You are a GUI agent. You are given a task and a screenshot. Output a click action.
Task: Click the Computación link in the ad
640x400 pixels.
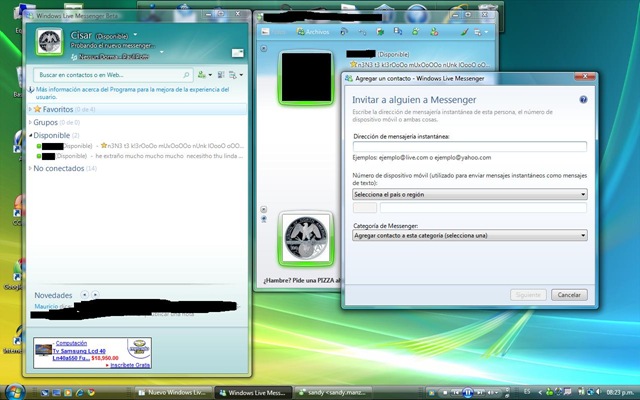[x=71, y=343]
